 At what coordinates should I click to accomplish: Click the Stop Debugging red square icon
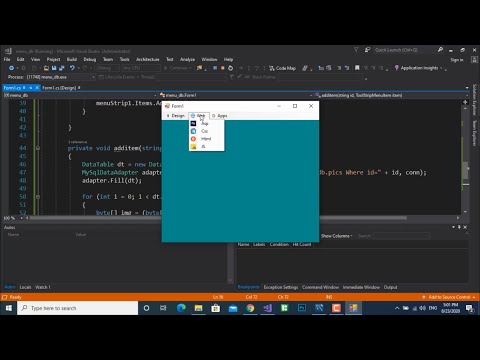coord(223,68)
